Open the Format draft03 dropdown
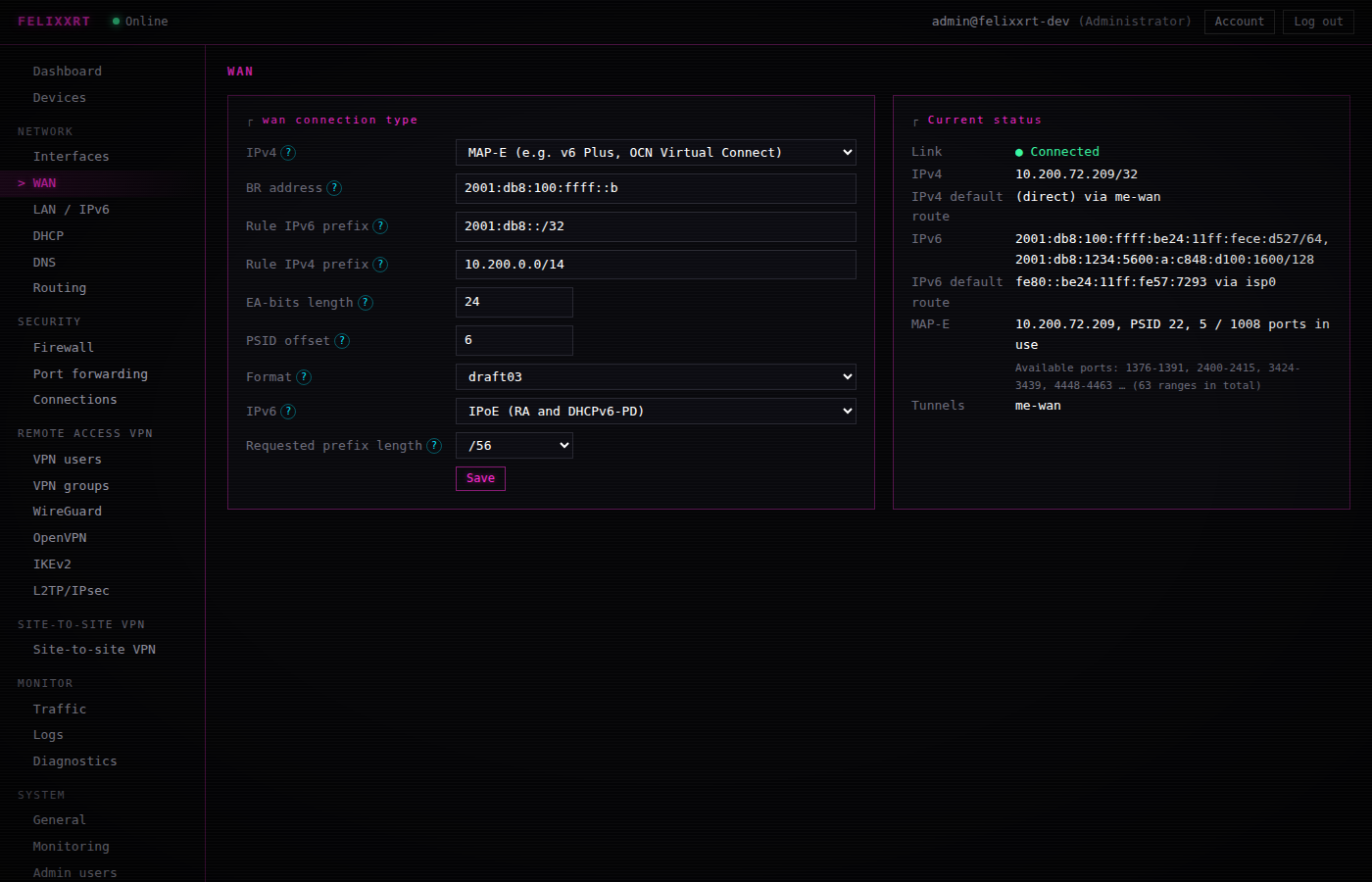The height and width of the screenshot is (882, 1372). pos(656,377)
